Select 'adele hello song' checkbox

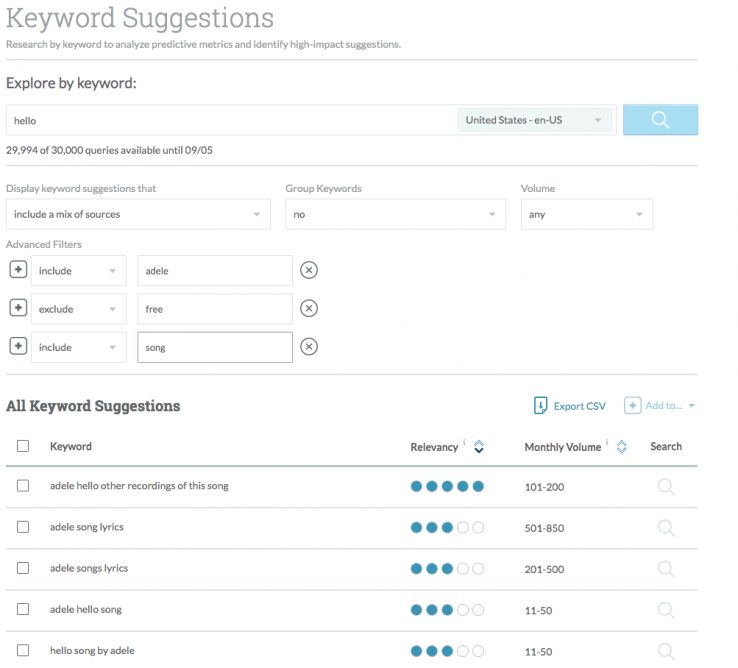click(23, 609)
